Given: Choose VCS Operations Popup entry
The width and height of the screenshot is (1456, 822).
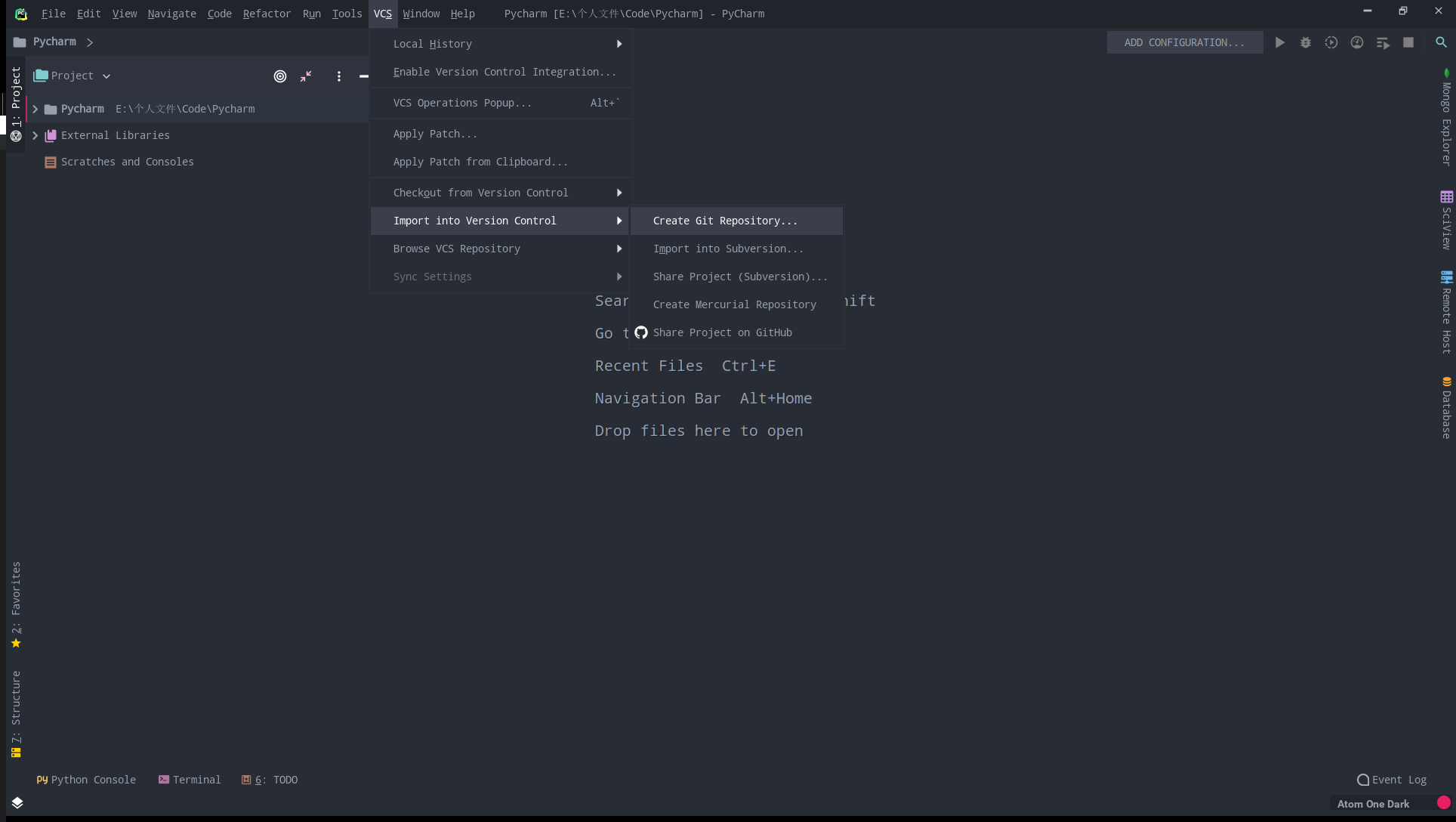Looking at the screenshot, I should click(500, 103).
